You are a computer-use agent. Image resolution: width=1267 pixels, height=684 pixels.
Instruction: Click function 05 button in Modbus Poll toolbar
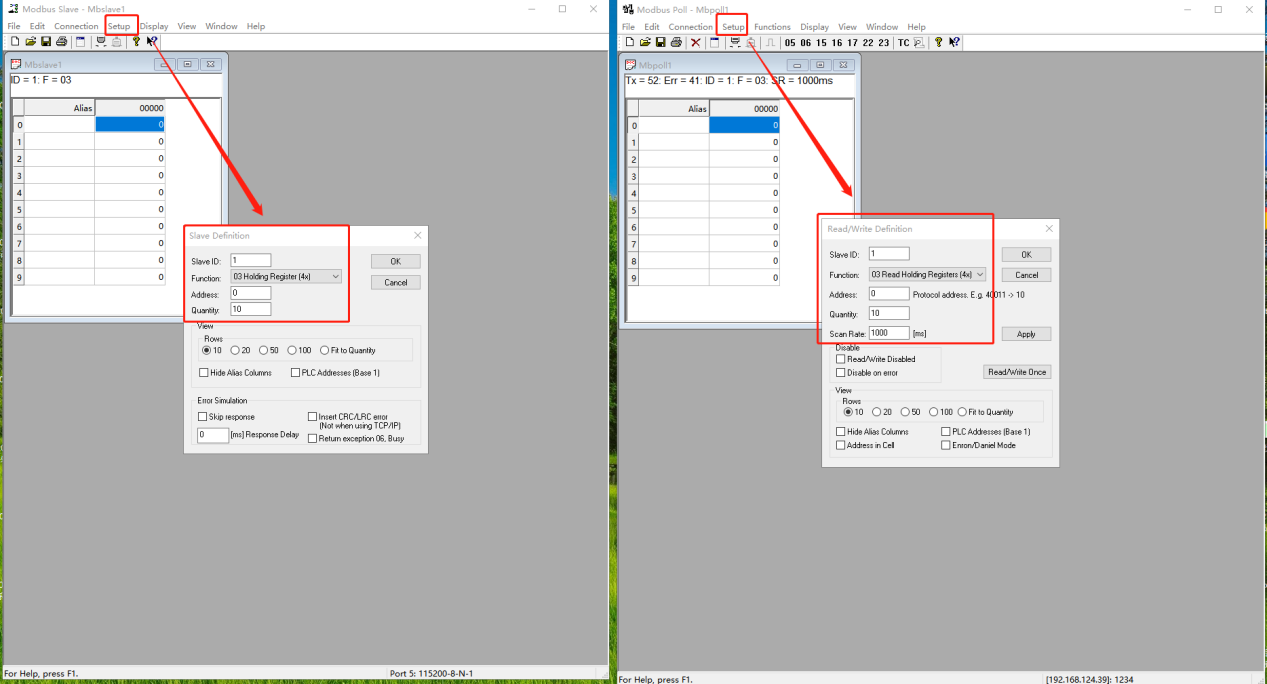790,43
